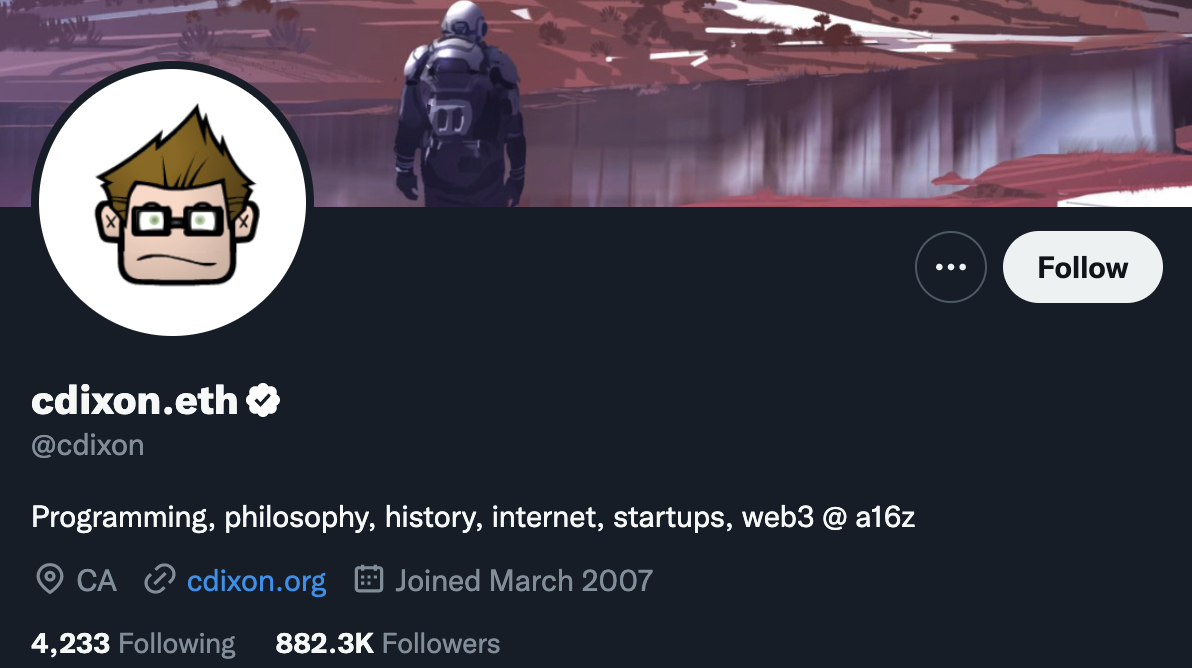Viewport: 1192px width, 668px height.
Task: Open the cartoon face profile avatar
Action: [x=173, y=202]
